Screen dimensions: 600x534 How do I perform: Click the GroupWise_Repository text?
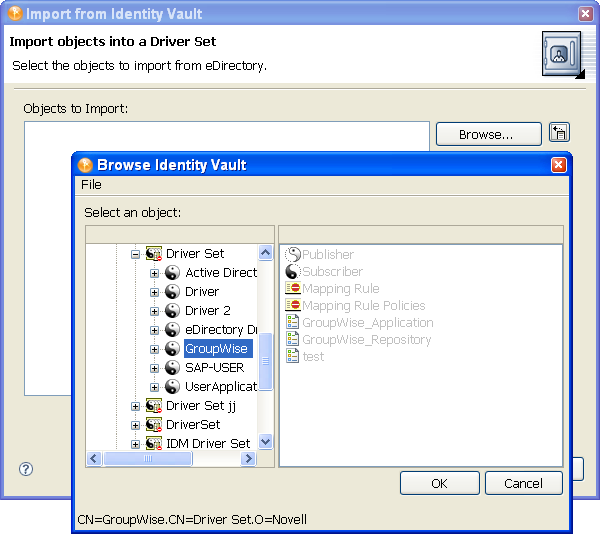[367, 340]
